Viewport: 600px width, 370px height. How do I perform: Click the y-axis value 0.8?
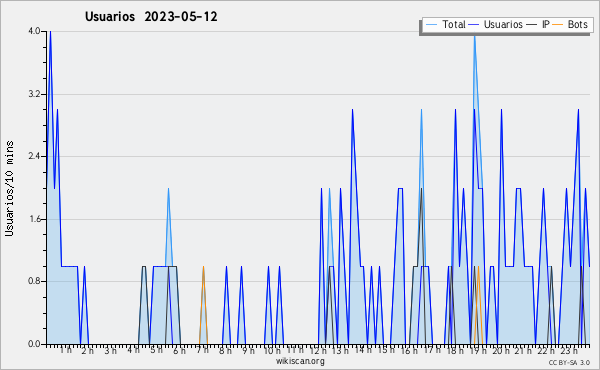click(34, 282)
